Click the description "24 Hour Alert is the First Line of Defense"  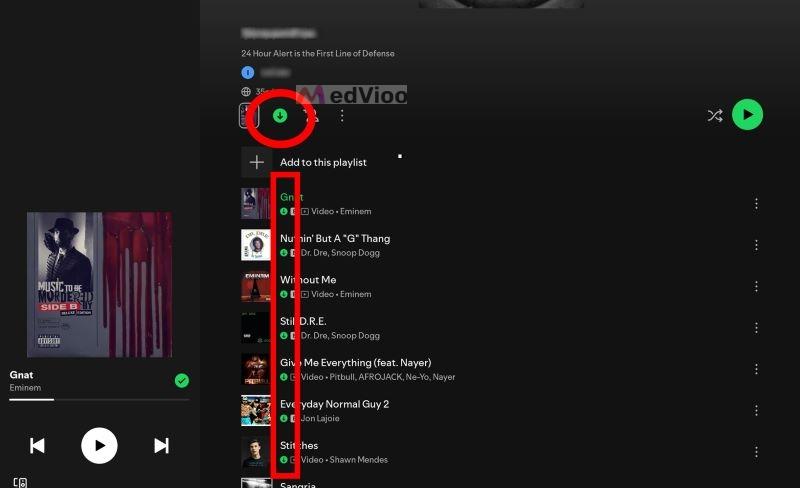318,53
